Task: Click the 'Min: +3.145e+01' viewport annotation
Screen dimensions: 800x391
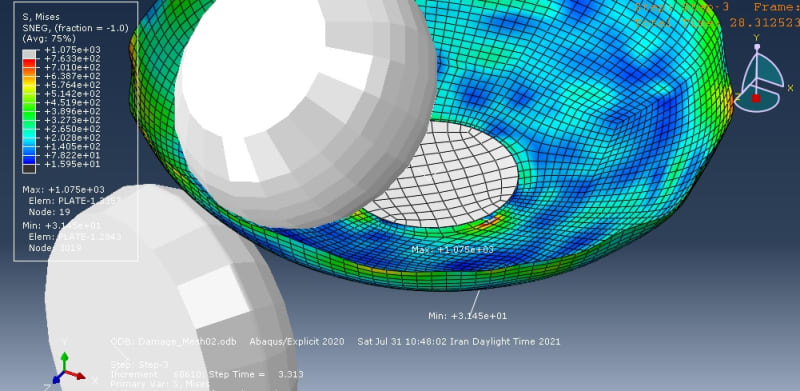Action: coord(468,316)
